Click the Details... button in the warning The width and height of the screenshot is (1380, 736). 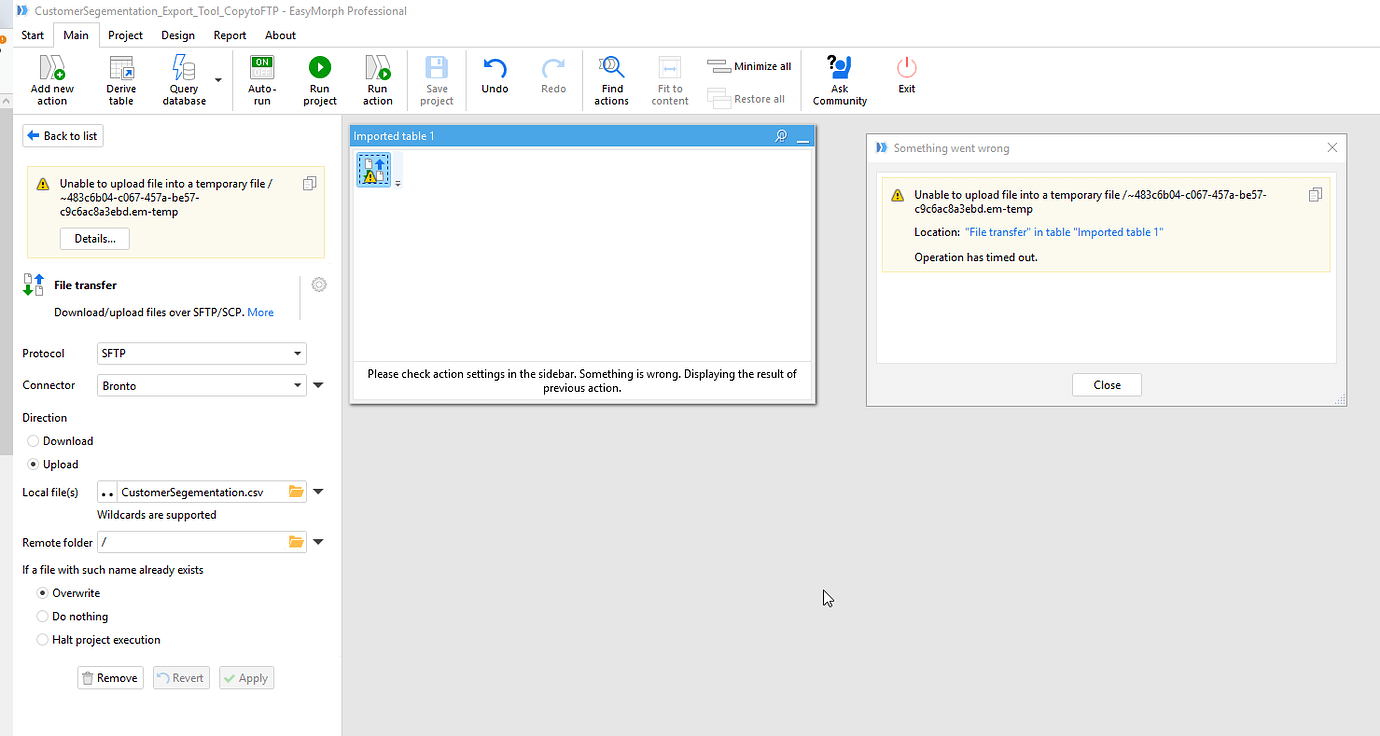pos(95,239)
